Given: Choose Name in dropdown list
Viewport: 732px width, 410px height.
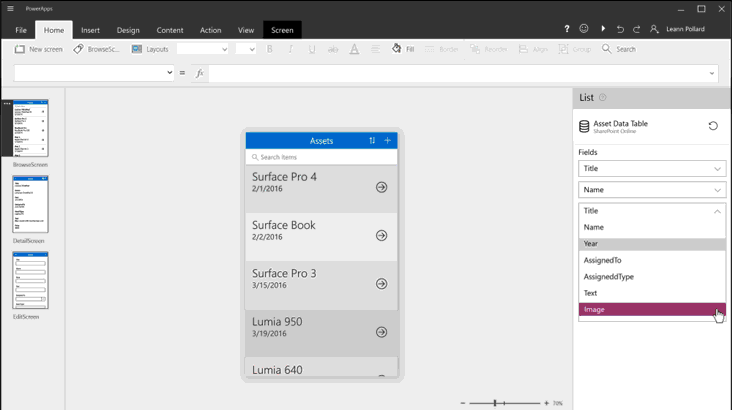Looking at the screenshot, I should pyautogui.click(x=652, y=227).
